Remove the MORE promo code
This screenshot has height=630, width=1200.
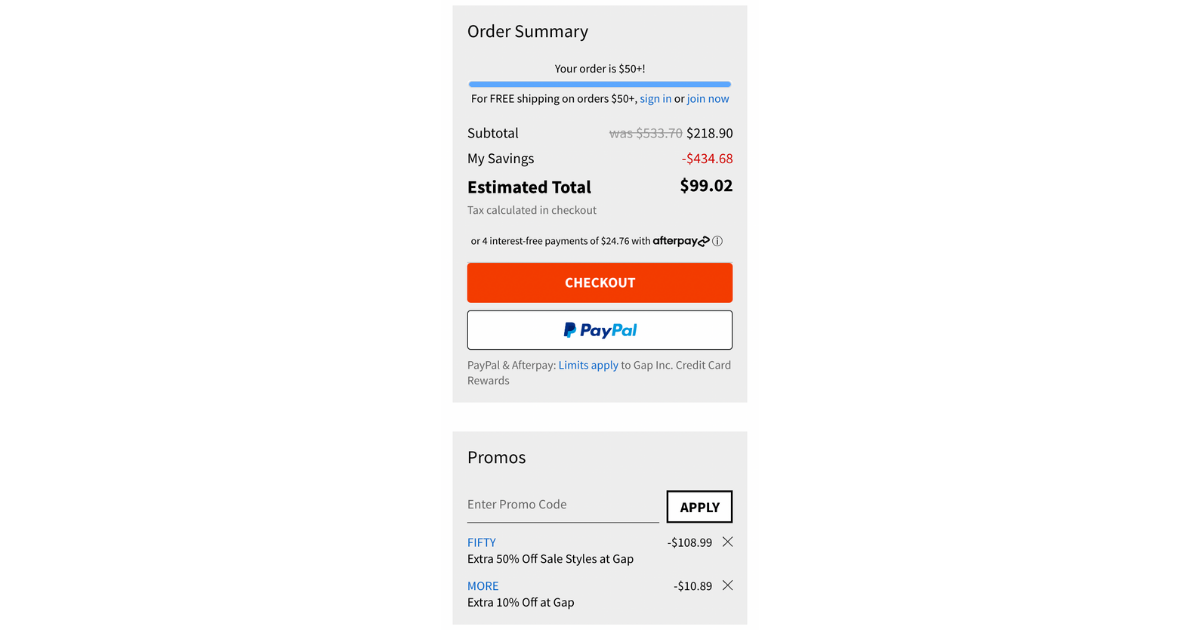click(x=727, y=585)
